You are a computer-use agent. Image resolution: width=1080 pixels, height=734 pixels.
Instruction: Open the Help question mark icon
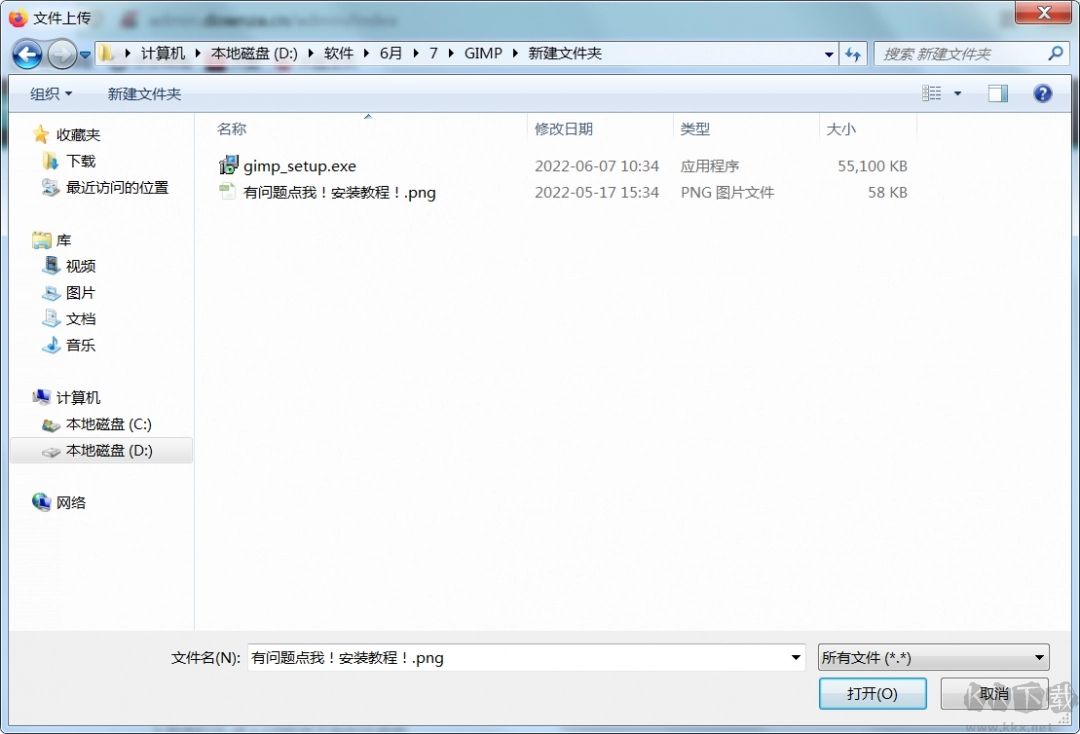1043,93
